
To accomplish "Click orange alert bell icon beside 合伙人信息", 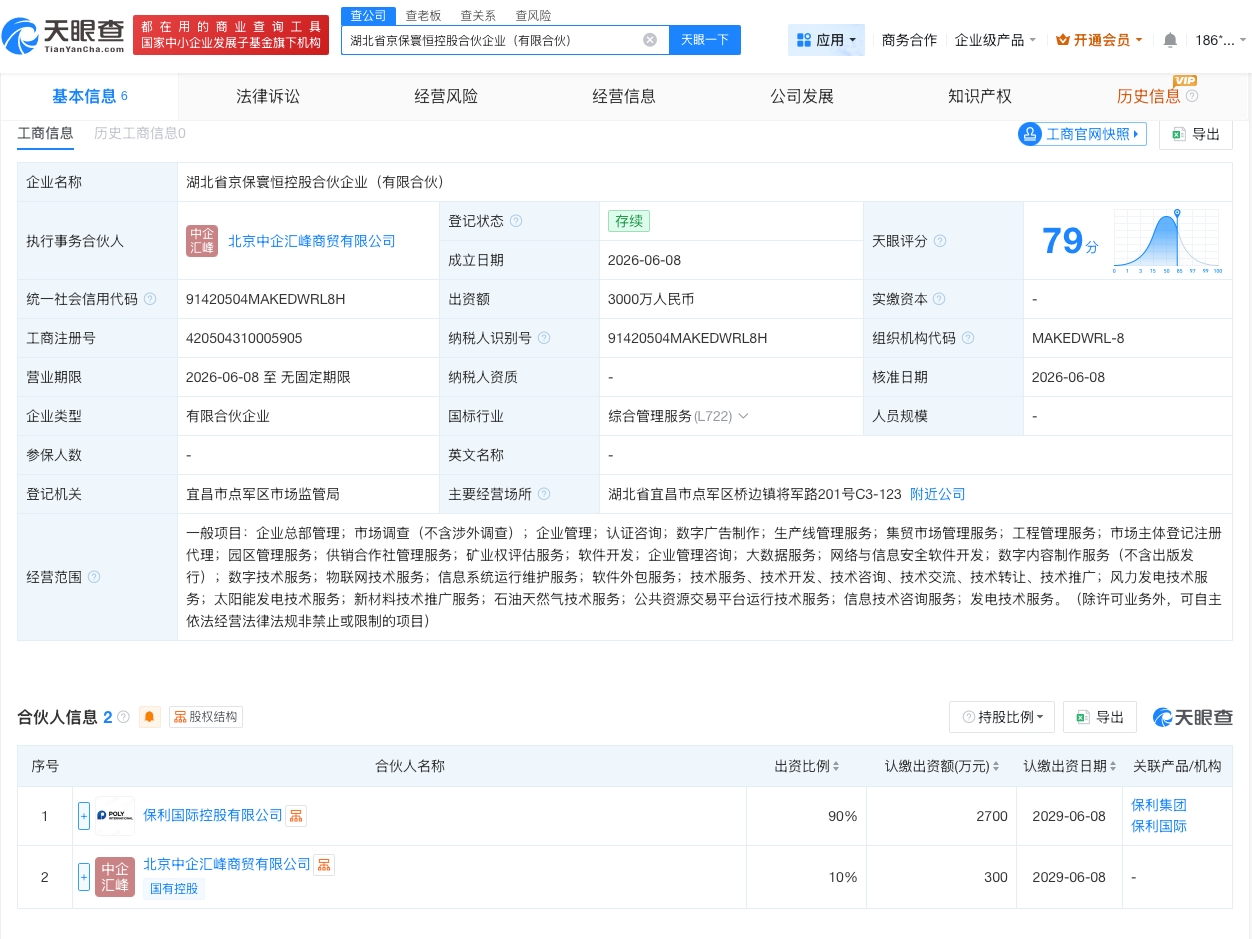I will point(150,717).
